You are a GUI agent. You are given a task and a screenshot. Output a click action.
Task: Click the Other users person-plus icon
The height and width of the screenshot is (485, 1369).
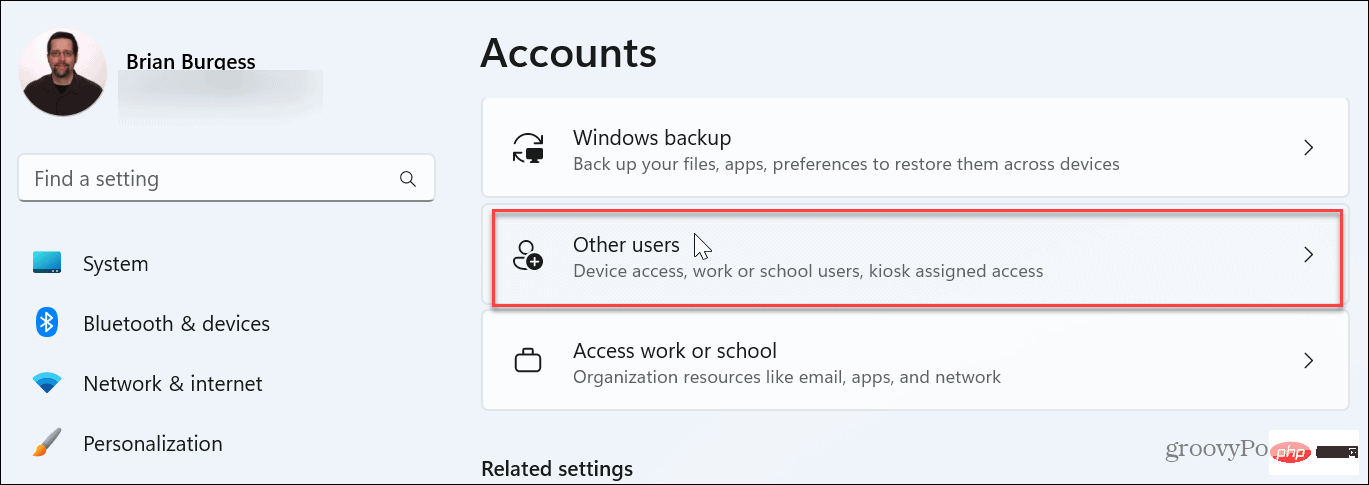point(527,255)
